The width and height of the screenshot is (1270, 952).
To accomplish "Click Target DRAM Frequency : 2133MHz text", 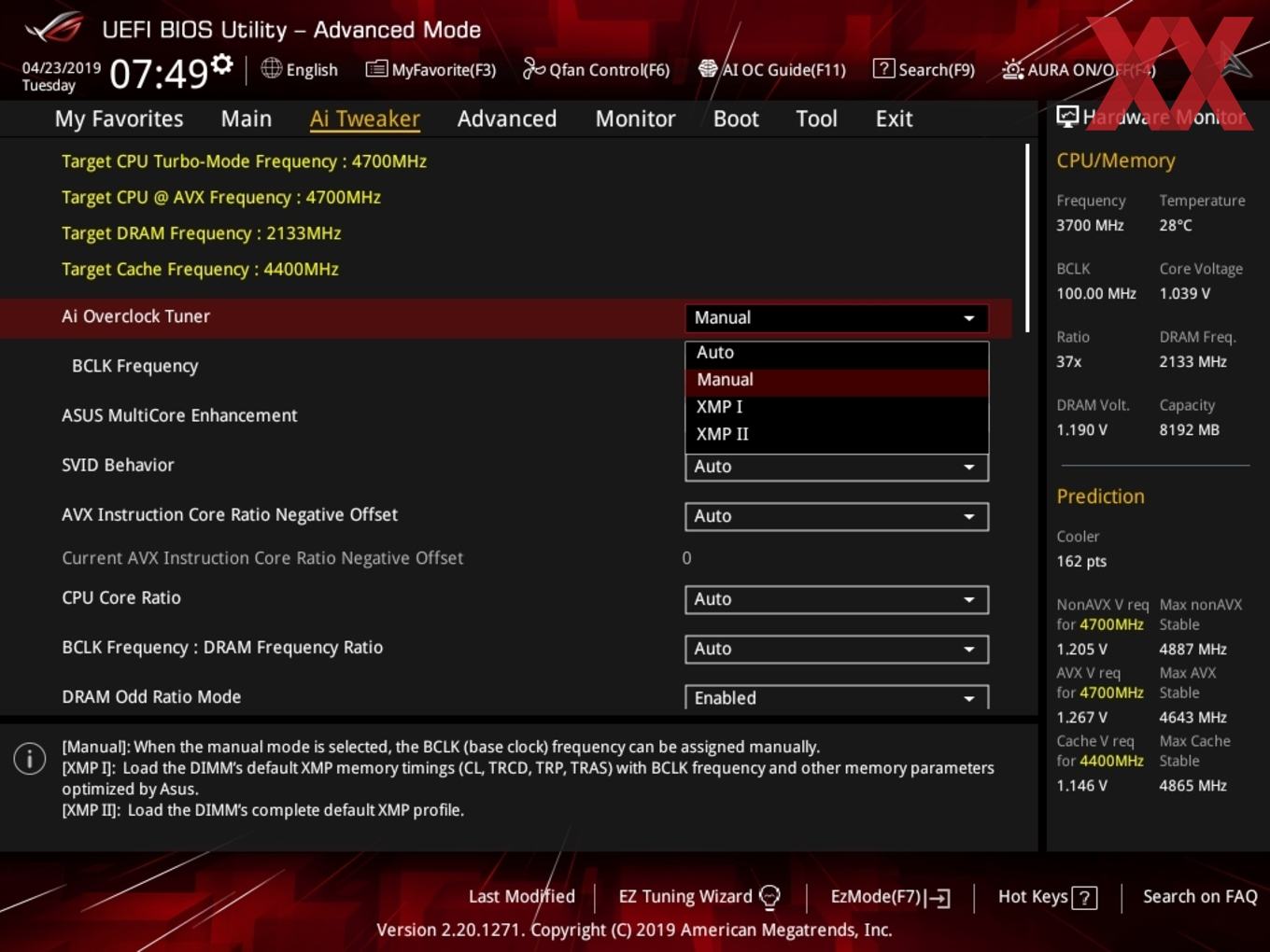I will [x=201, y=233].
